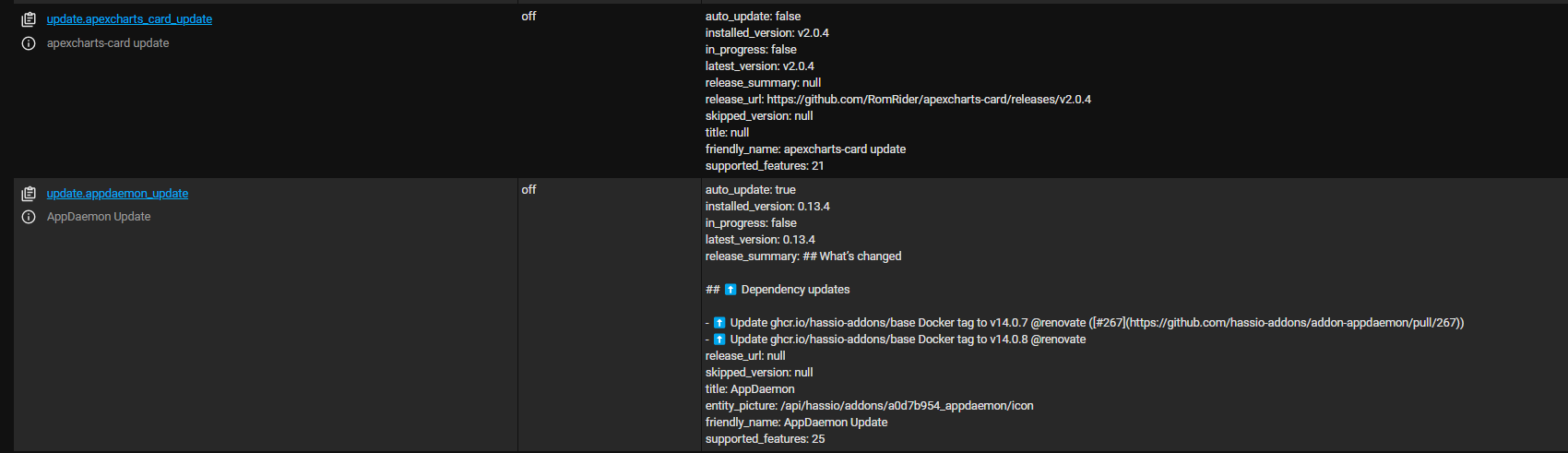Select the release_summary What's changed line
Viewport: 1568px width, 453px height.
click(803, 256)
